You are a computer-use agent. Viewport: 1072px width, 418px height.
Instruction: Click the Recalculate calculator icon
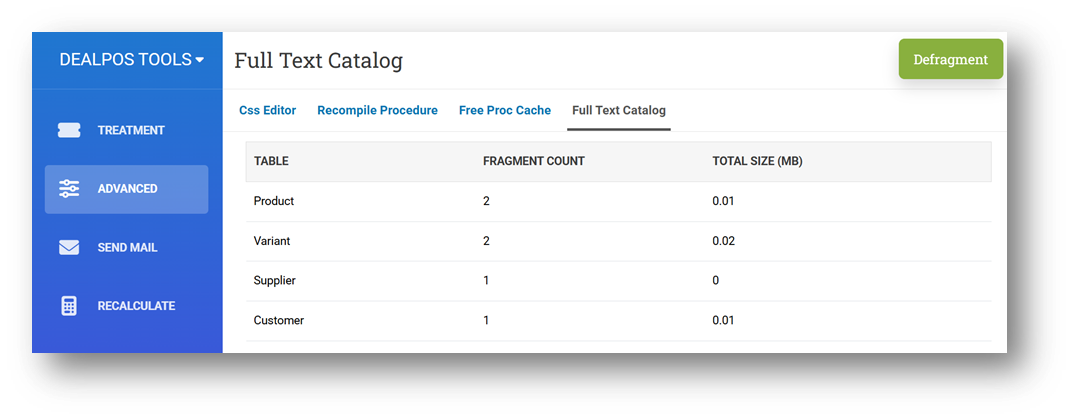tap(69, 306)
